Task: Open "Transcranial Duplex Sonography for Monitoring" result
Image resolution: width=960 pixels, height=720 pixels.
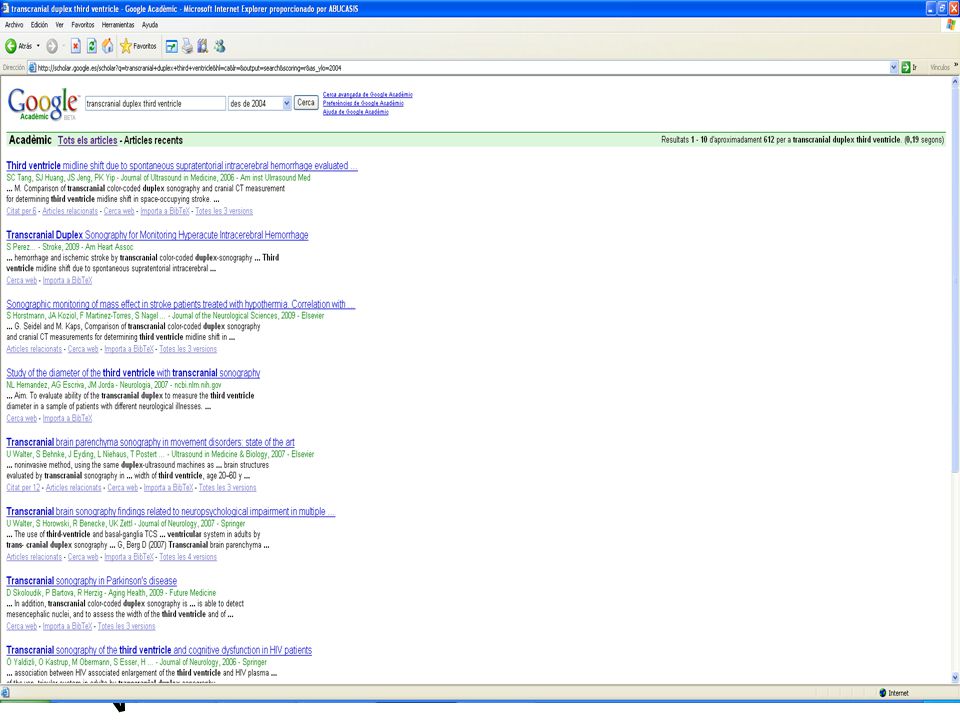Action: [157, 234]
